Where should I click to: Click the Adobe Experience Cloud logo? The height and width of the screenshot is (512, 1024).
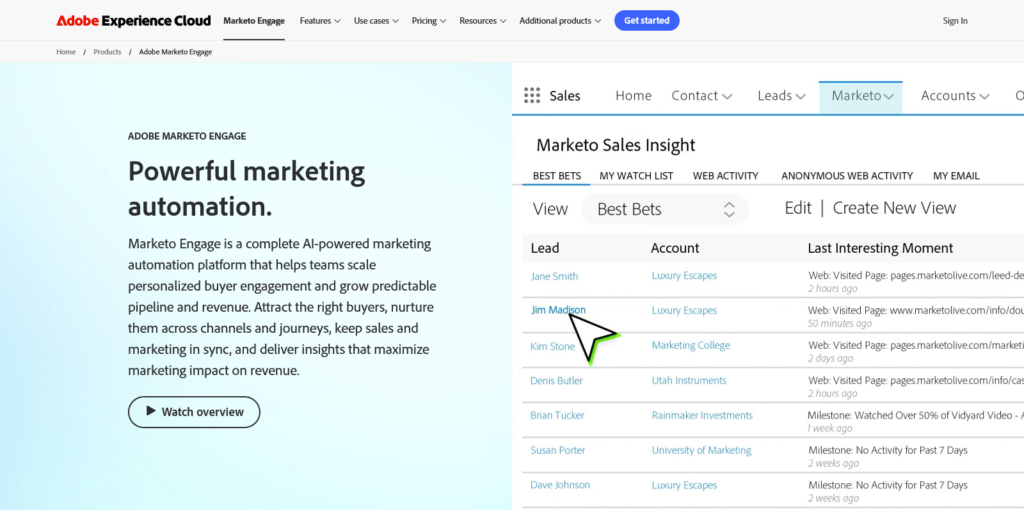pos(133,21)
